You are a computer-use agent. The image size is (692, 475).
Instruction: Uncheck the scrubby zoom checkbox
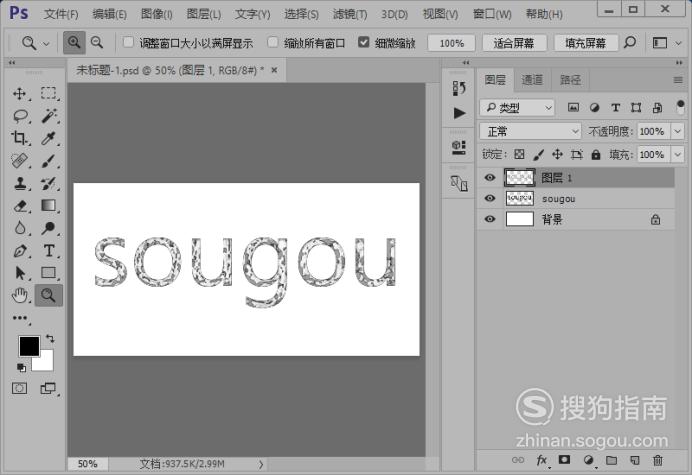point(364,42)
